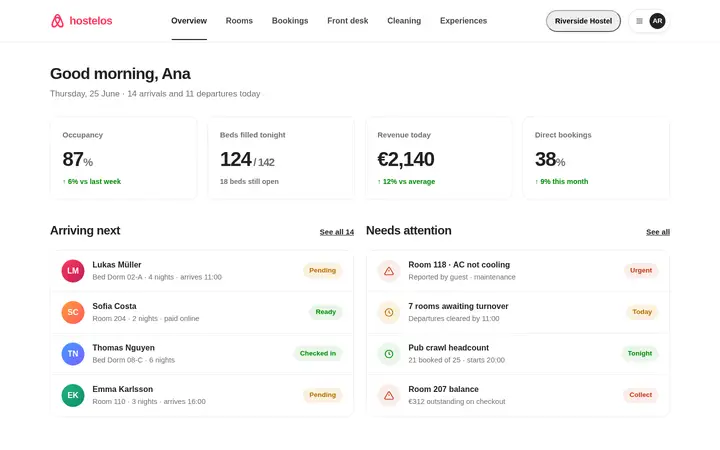Click Thomas Nguyen's Checked in badge

tap(318, 353)
